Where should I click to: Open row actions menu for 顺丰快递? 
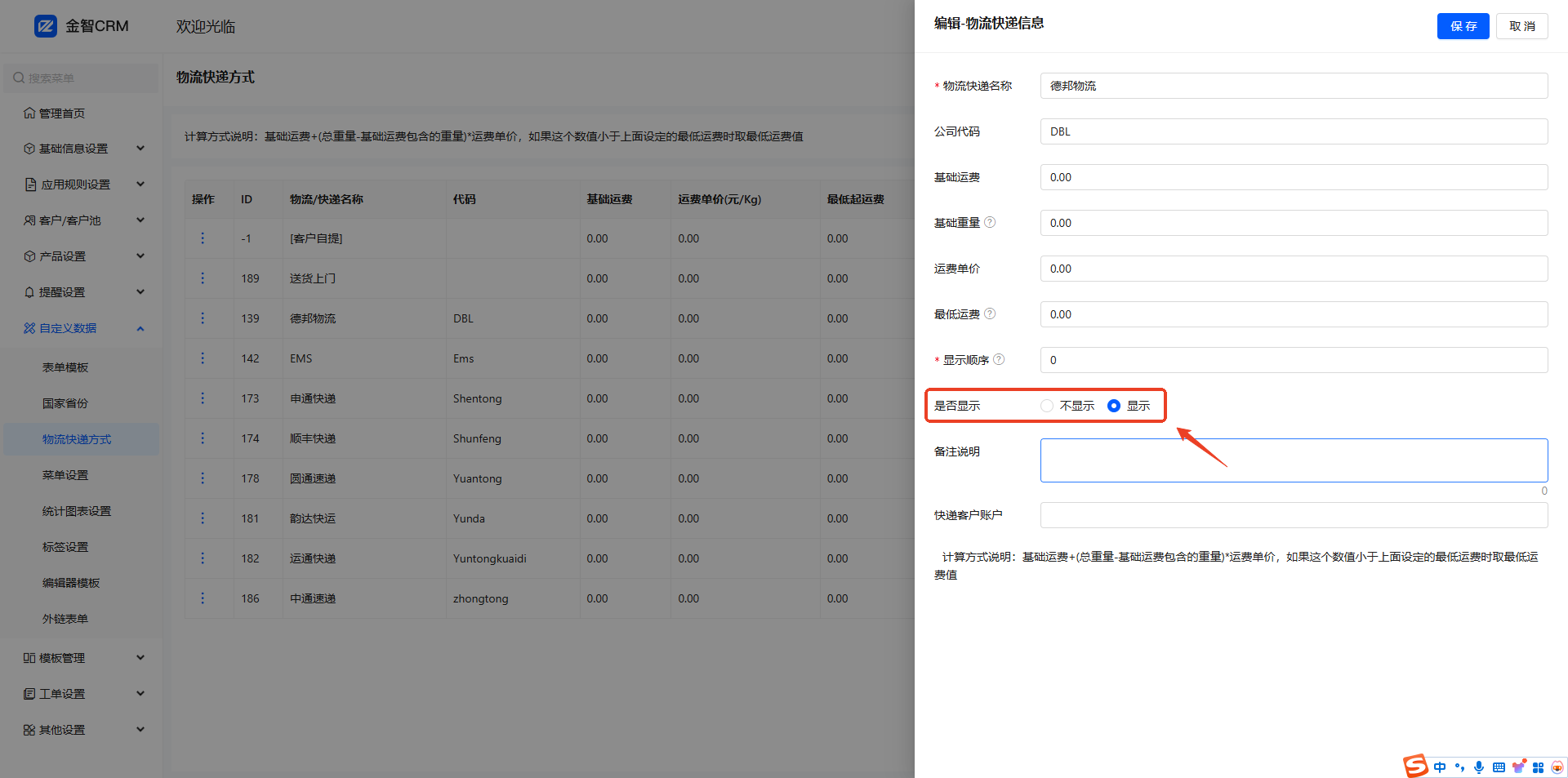click(x=203, y=438)
